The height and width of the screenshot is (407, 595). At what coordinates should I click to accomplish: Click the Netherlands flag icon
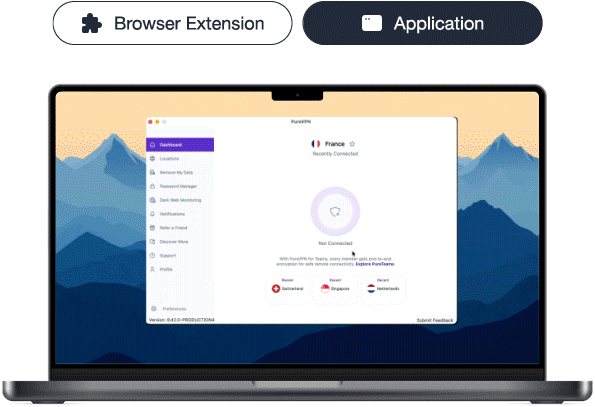click(371, 289)
